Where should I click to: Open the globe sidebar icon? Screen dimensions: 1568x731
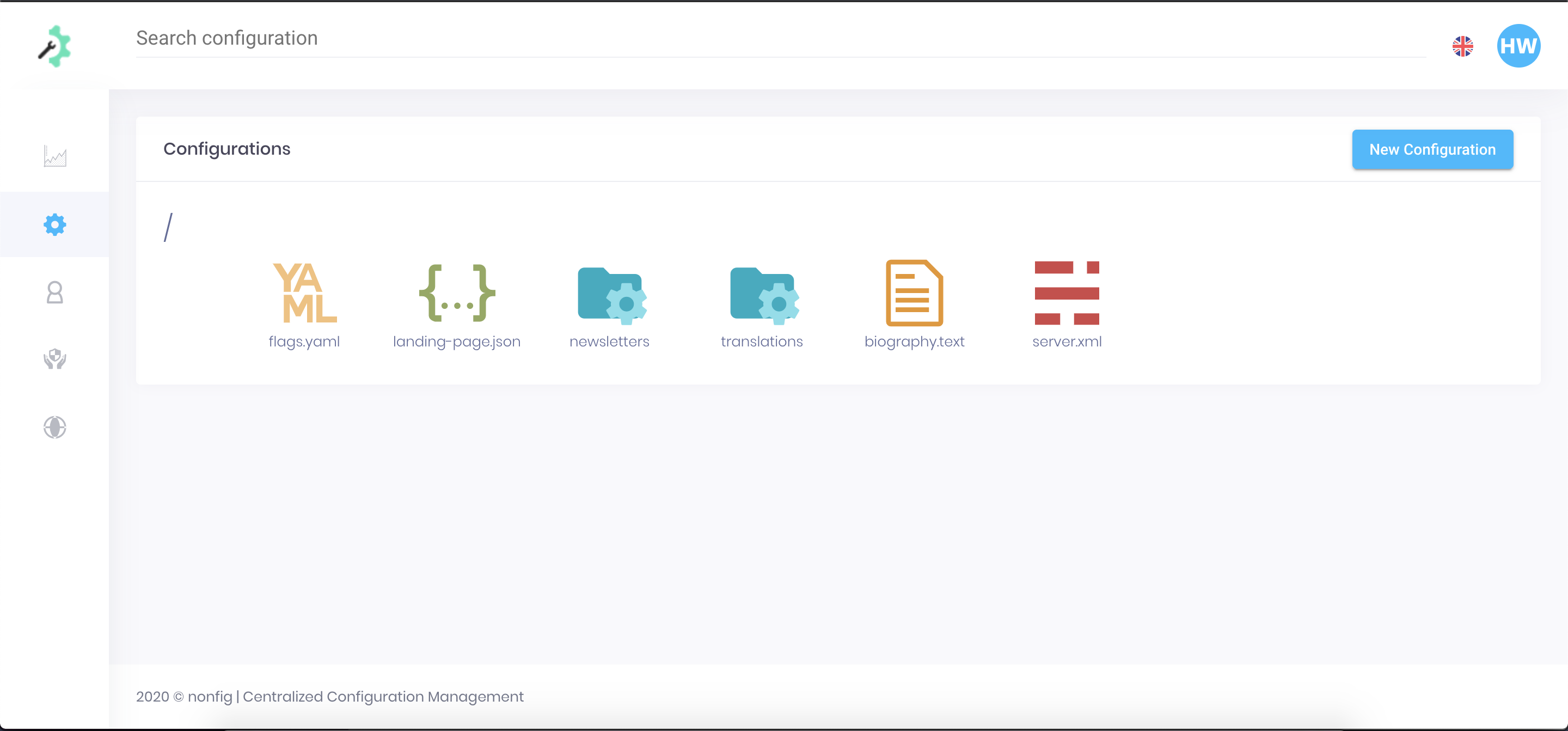[x=55, y=427]
